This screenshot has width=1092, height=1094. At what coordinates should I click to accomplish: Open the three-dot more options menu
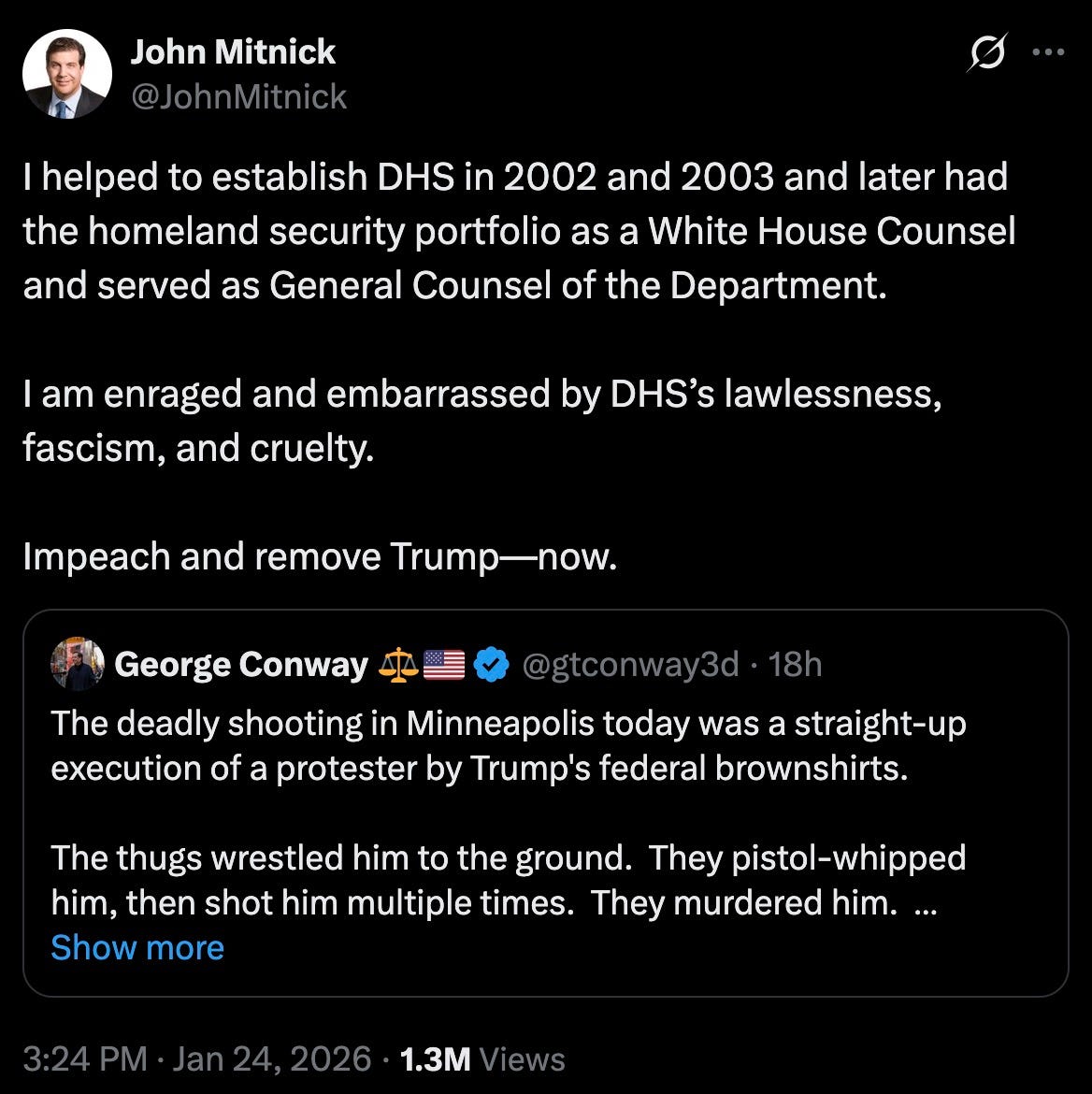point(1048,52)
